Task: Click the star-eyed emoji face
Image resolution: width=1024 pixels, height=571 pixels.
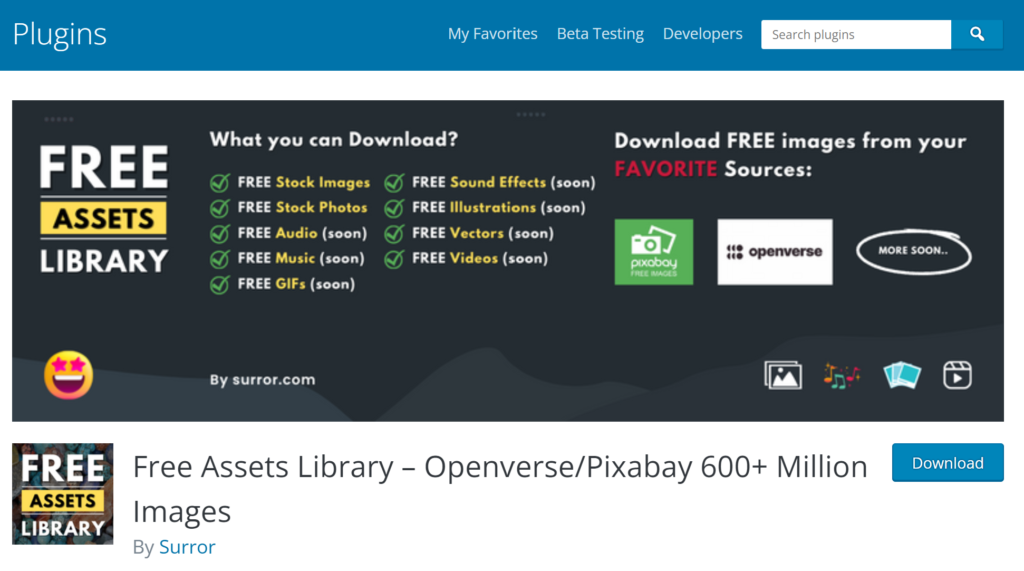Action: pyautogui.click(x=69, y=375)
